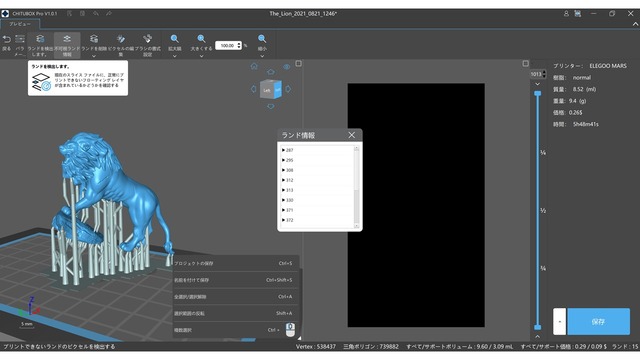Click the 100.00 zoom percentage field
The height and width of the screenshot is (360, 640).
click(227, 46)
